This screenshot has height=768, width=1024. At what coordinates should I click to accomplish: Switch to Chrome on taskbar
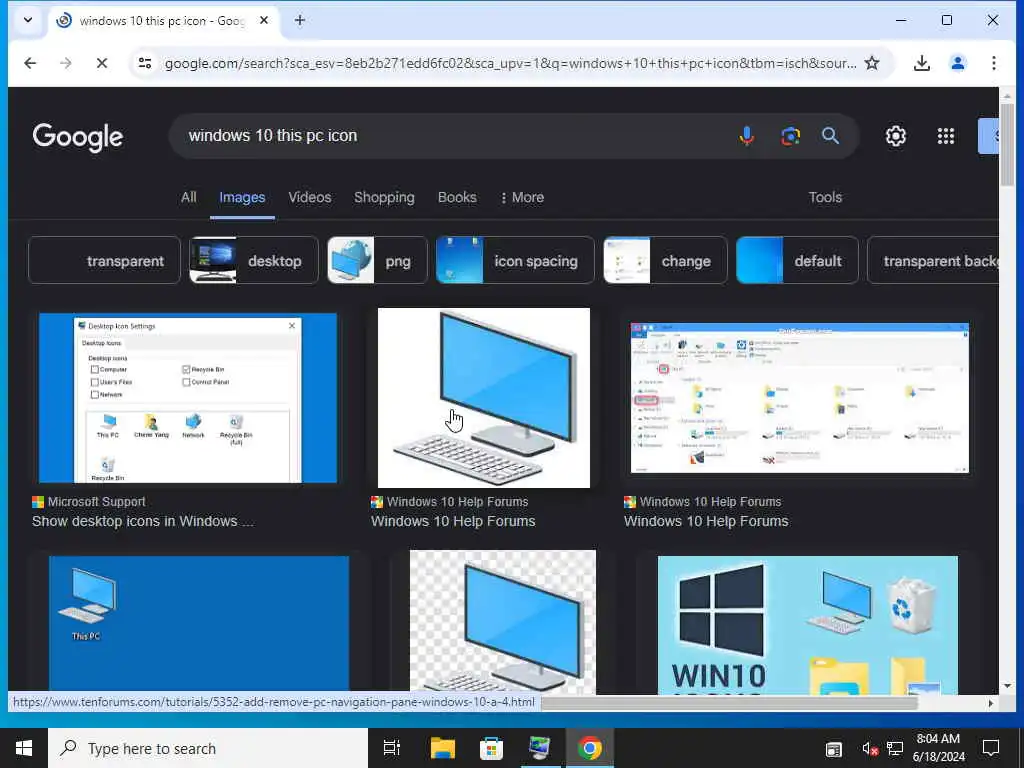(x=589, y=748)
